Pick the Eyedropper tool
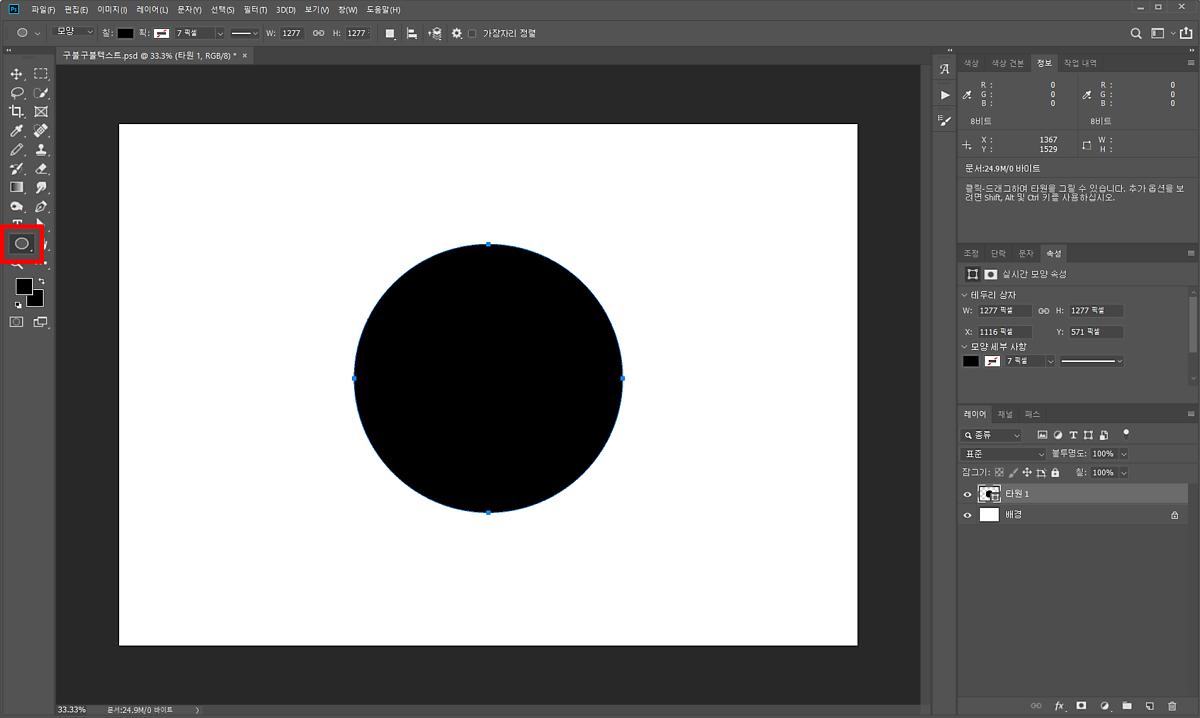 17,131
